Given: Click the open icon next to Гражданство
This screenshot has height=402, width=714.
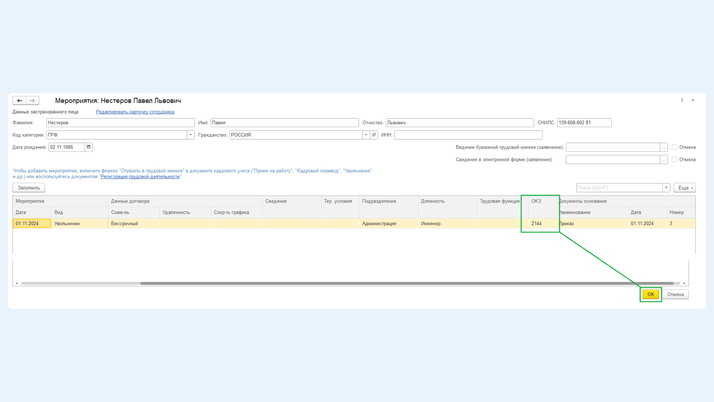Looking at the screenshot, I should [x=374, y=135].
